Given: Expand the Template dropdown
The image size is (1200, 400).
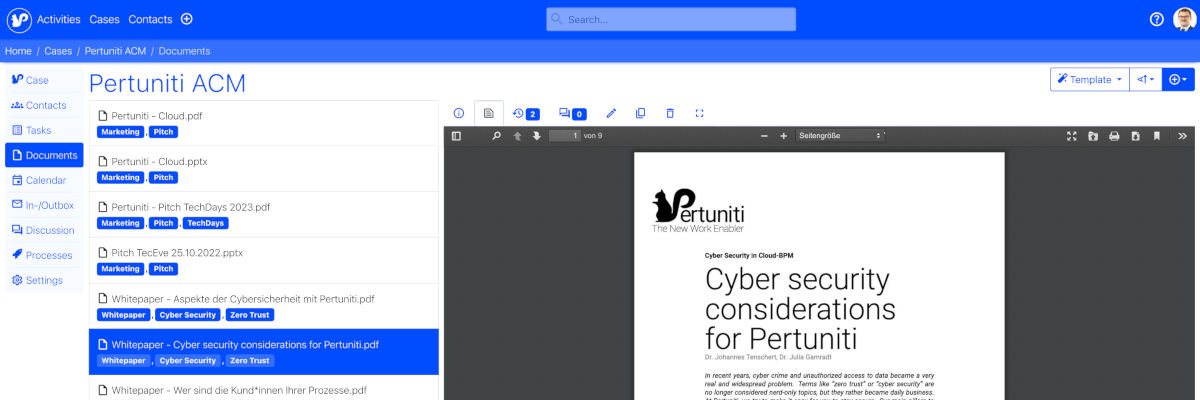Looking at the screenshot, I should (1089, 79).
